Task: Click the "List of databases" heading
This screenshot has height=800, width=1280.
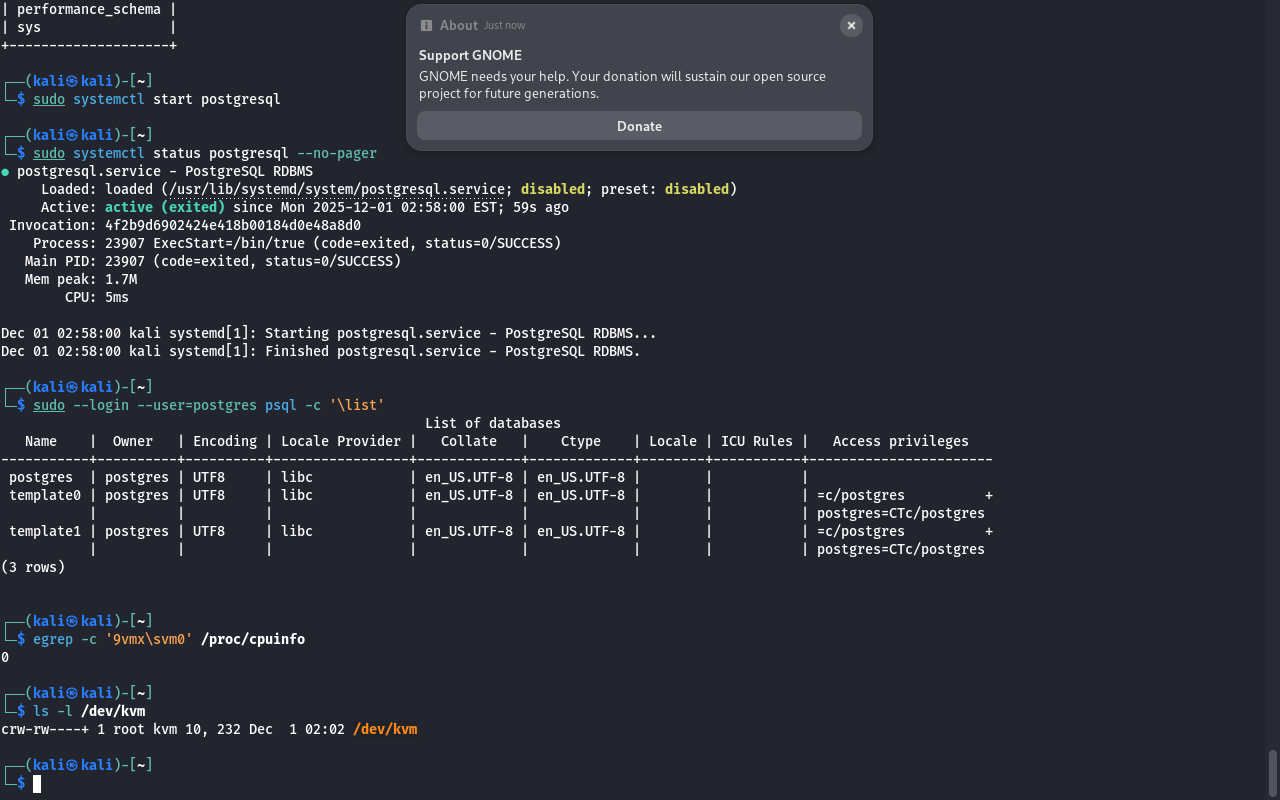Action: (x=492, y=423)
